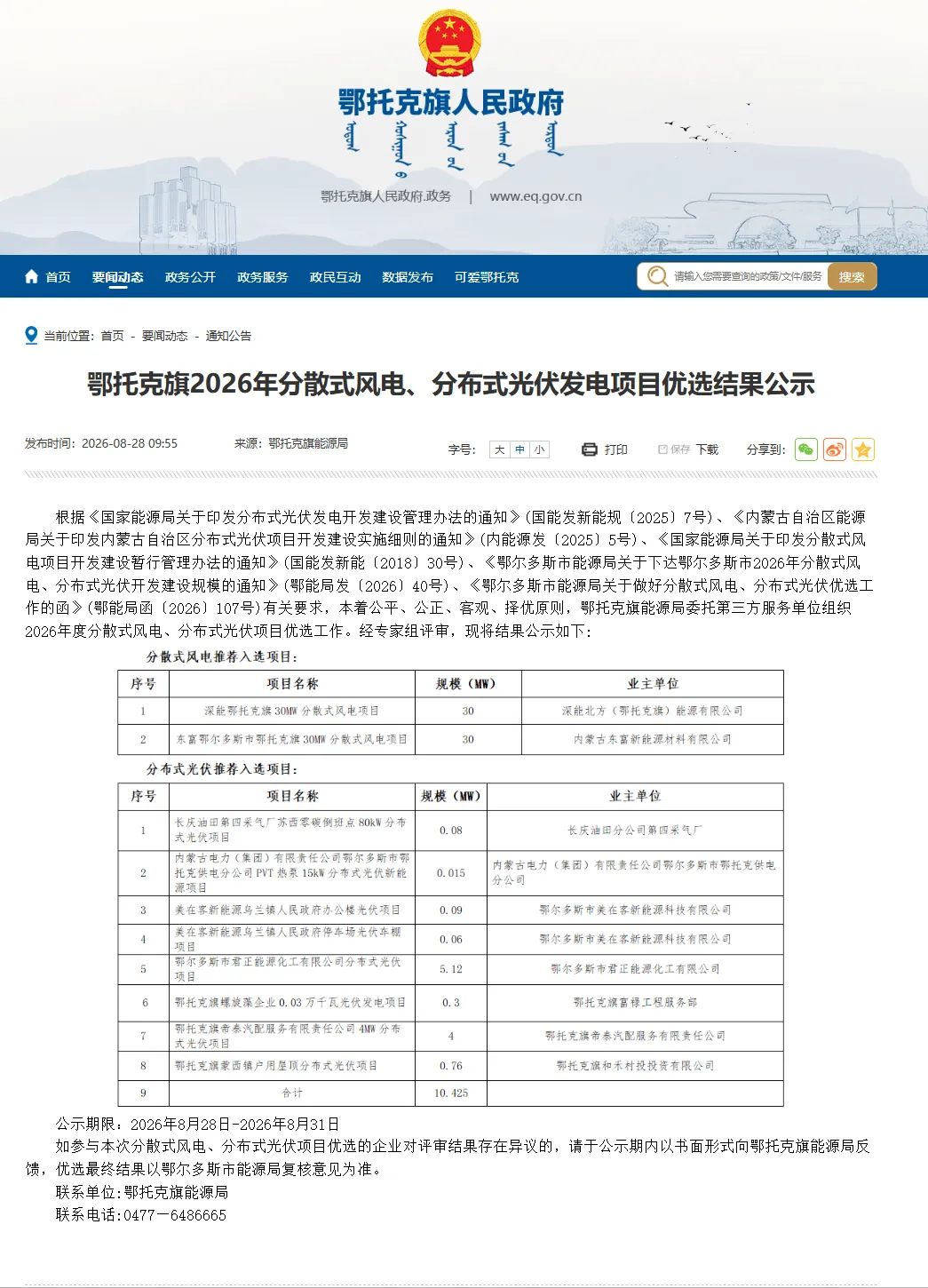928x1288 pixels.
Task: Set font size to 中
Action: [x=520, y=449]
